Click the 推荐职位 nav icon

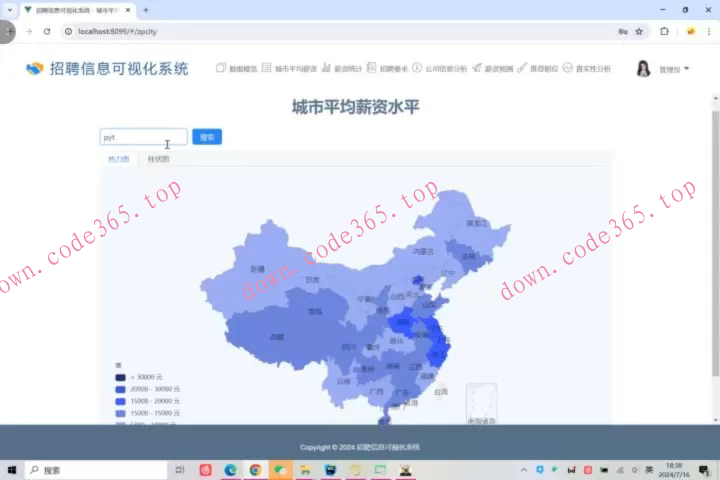click(x=522, y=68)
